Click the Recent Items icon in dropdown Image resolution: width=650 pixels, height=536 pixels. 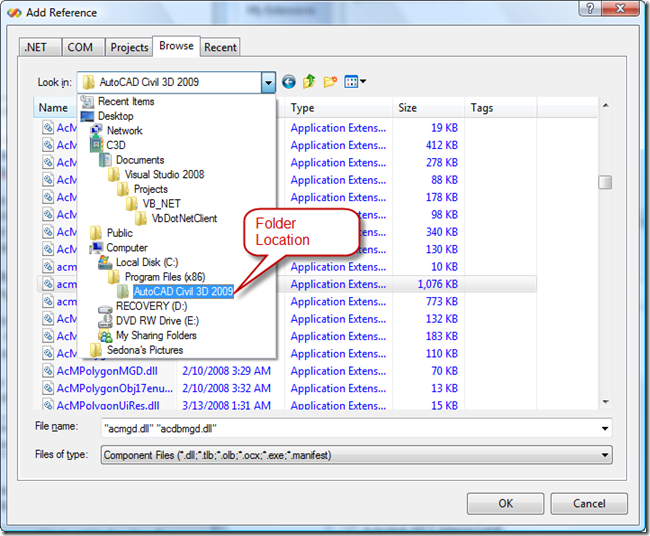[x=87, y=101]
